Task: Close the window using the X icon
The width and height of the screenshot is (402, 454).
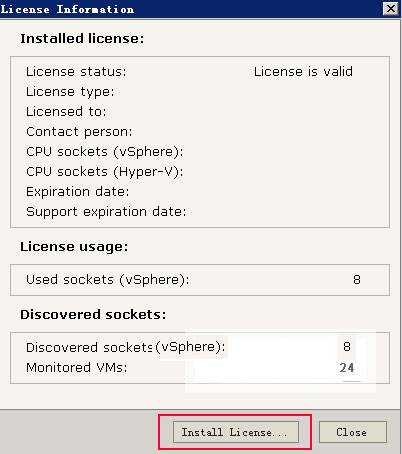Action: click(391, 9)
